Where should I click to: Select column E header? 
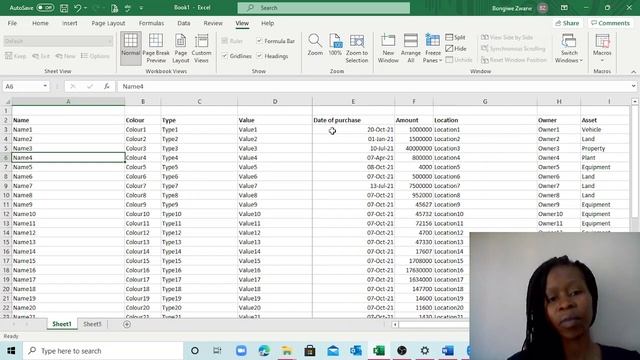tap(353, 101)
